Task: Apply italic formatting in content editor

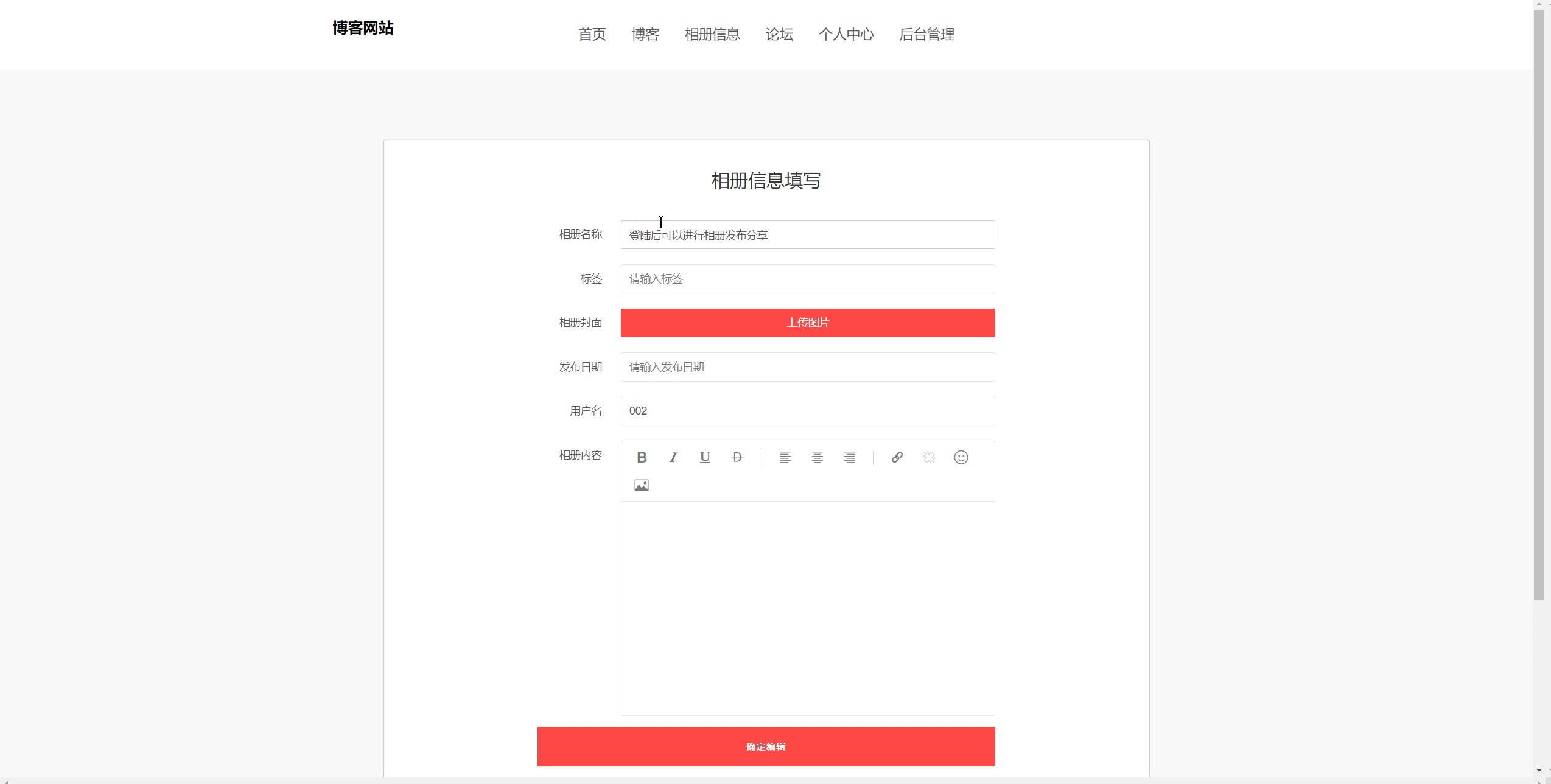Action: (673, 457)
